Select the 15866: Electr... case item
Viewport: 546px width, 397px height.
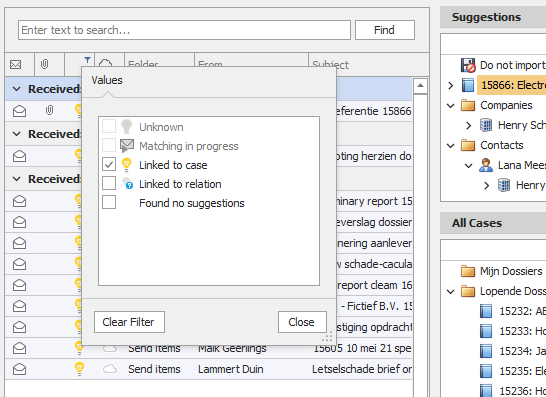pos(512,85)
